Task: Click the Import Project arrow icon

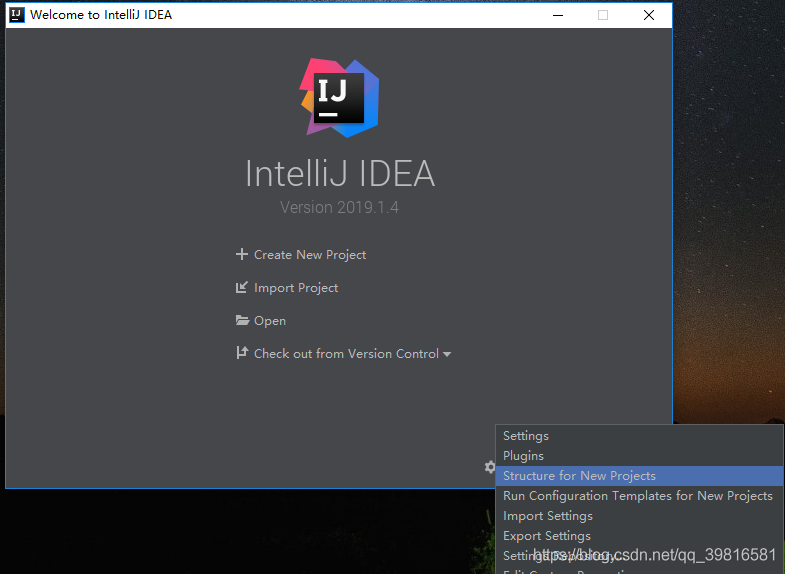Action: point(241,287)
